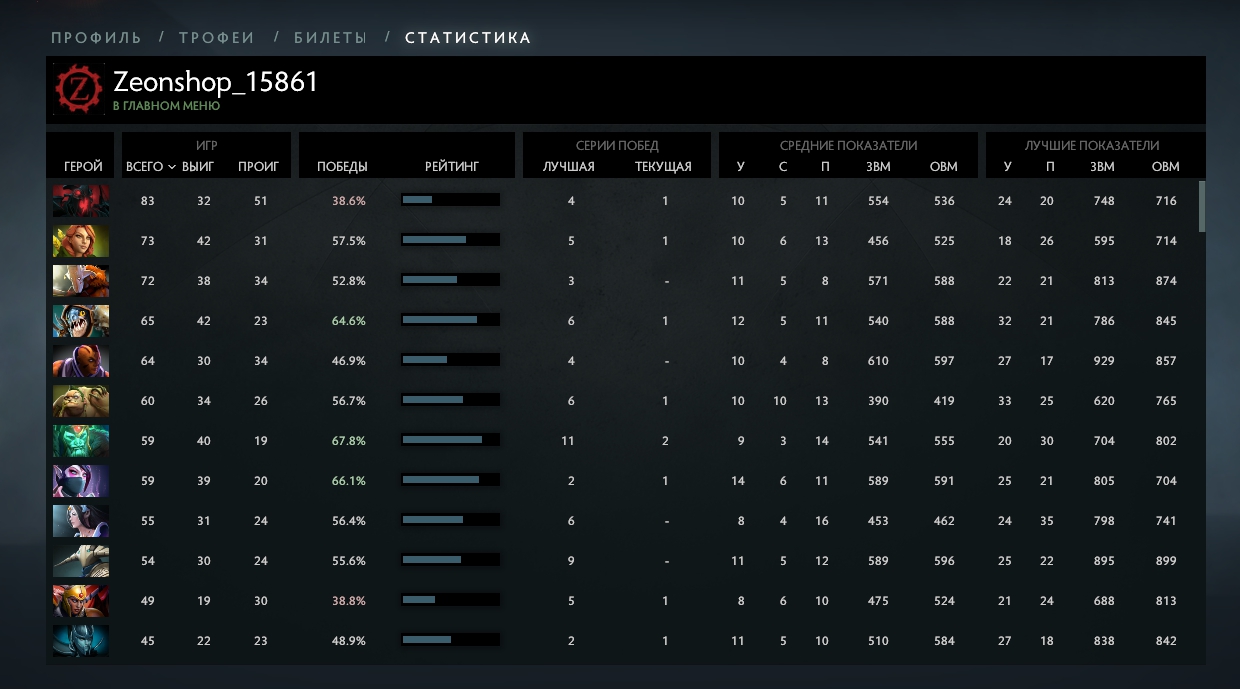Toggle the sort arrow next to ВСЕГО
This screenshot has width=1240, height=689.
(172, 167)
